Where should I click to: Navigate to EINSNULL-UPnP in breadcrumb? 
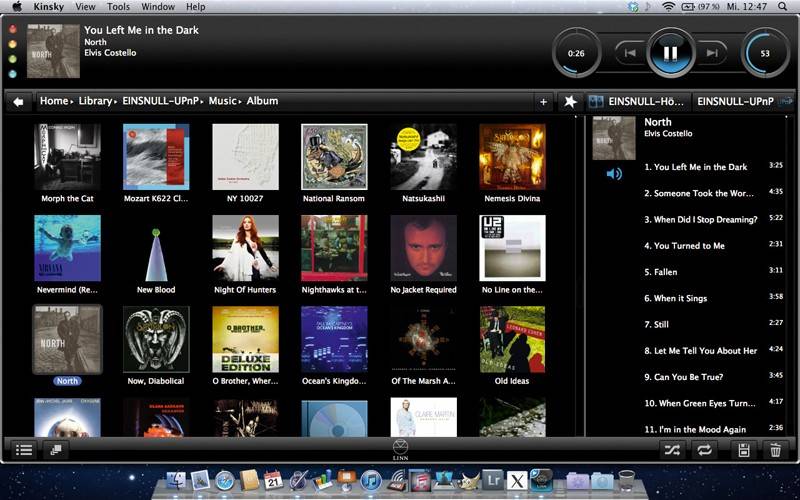coord(160,101)
